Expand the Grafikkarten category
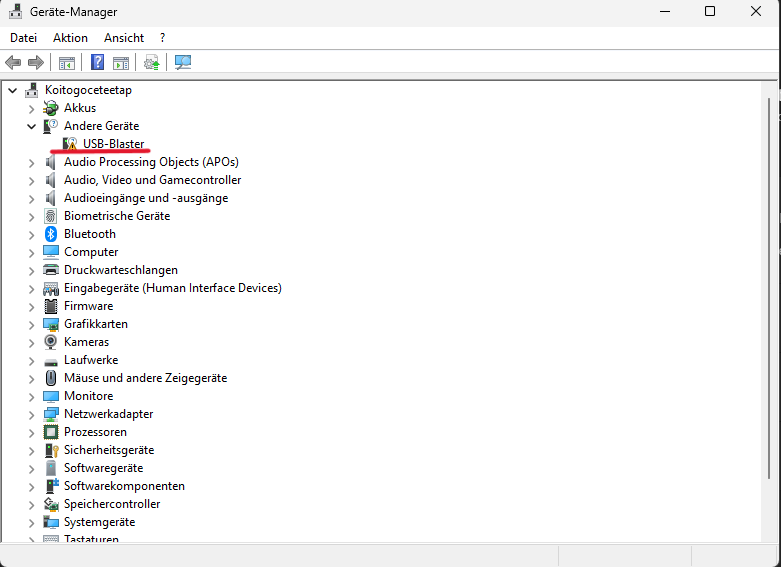Viewport: 781px width, 567px height. pos(32,324)
